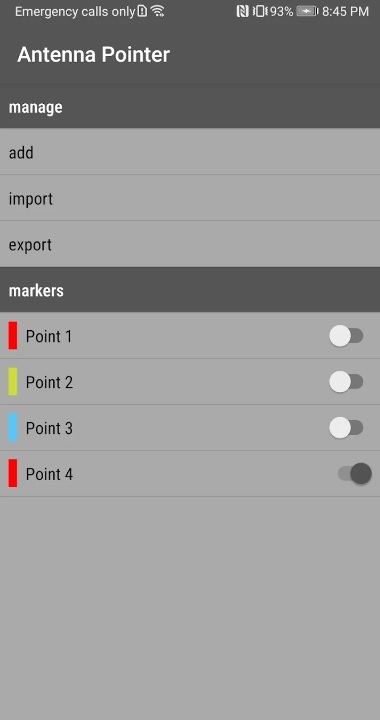The height and width of the screenshot is (720, 380).
Task: Tap the 8:45 PM clock
Action: tap(345, 11)
